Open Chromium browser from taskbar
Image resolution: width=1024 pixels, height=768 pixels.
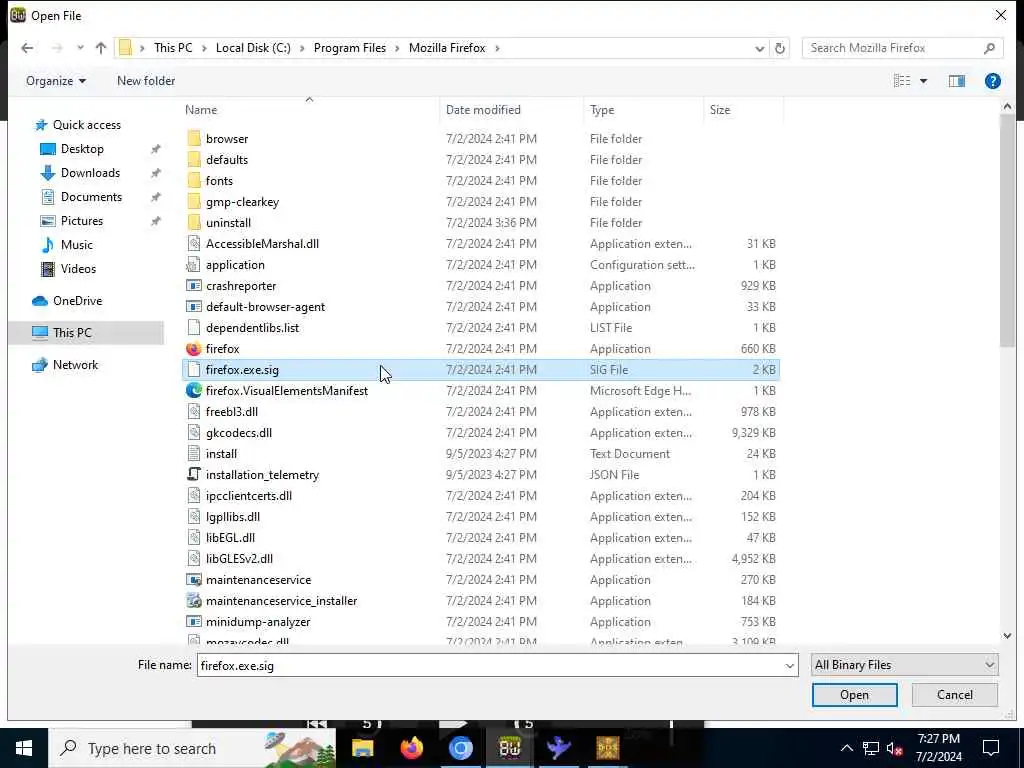coord(460,748)
